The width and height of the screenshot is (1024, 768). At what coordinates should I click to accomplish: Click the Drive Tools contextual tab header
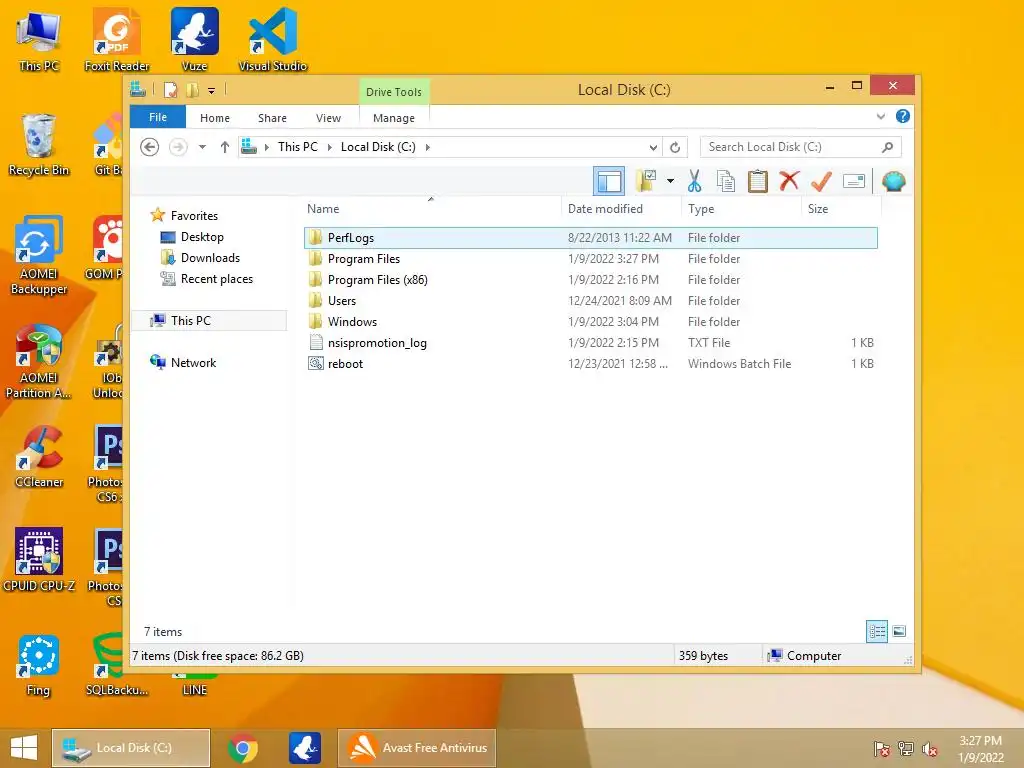point(394,91)
